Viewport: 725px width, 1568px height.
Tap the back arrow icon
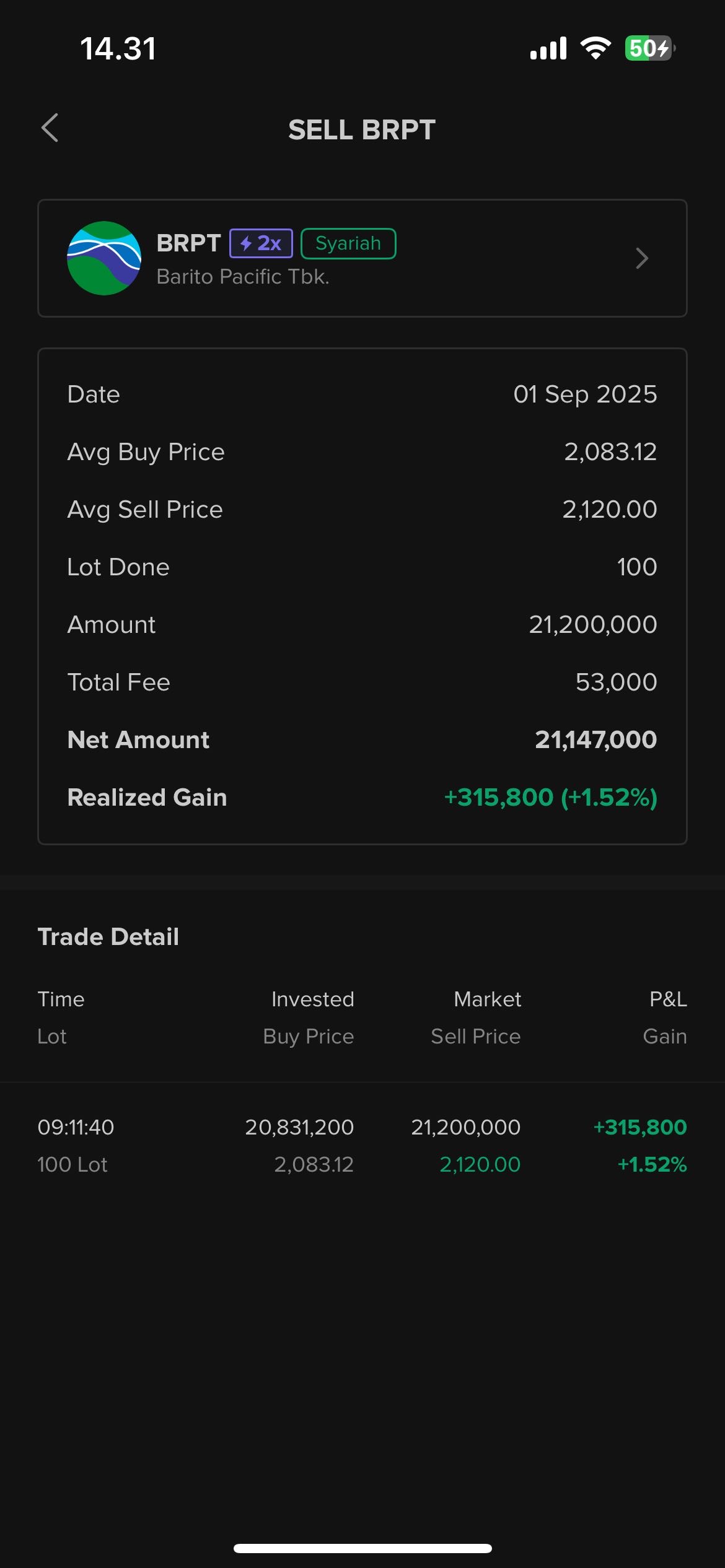[50, 128]
